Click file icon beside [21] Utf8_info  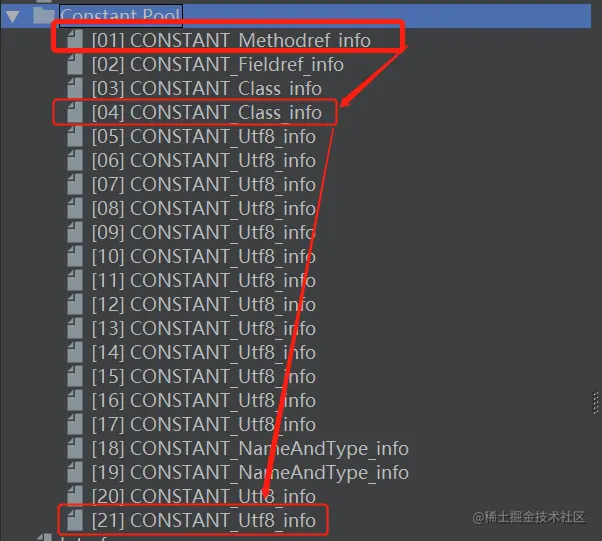click(x=74, y=520)
